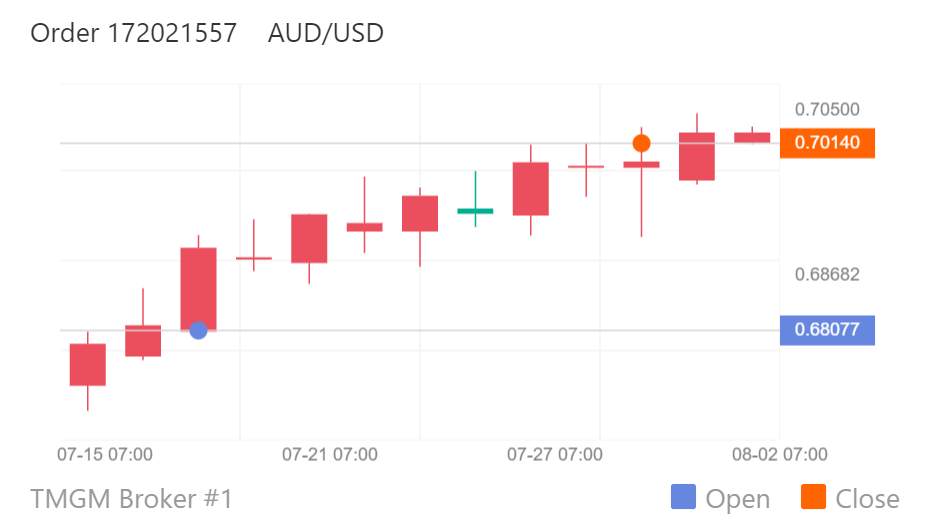Click the TMGM Broker #1 label
This screenshot has height=528, width=930.
(131, 498)
